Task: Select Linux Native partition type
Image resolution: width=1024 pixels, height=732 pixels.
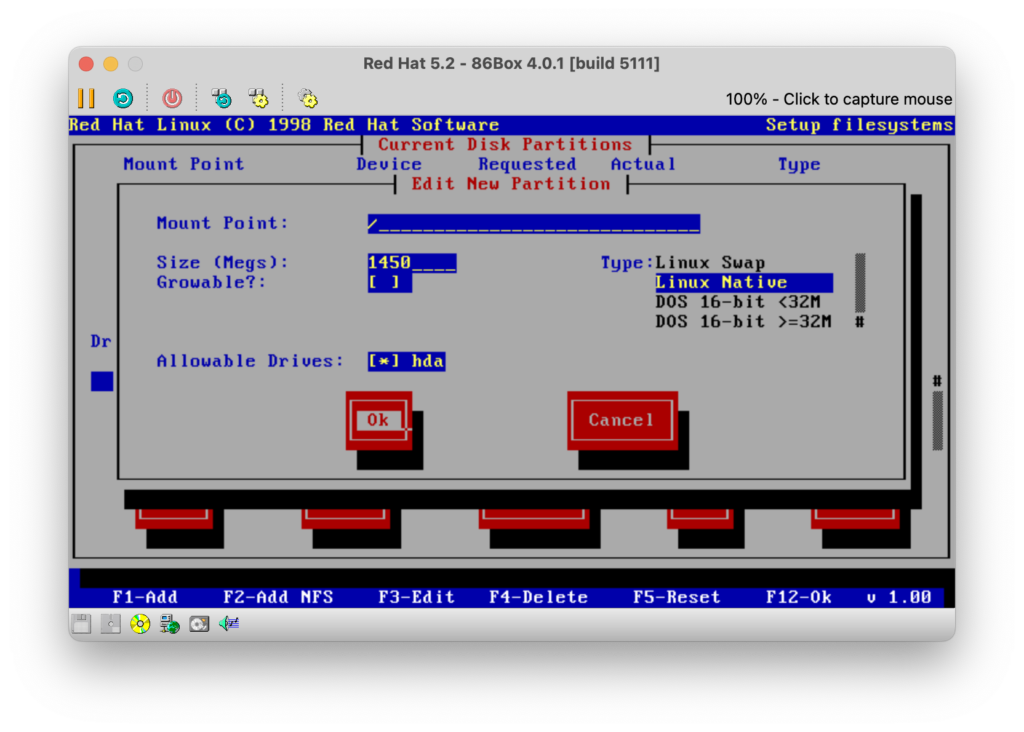Action: (x=744, y=282)
